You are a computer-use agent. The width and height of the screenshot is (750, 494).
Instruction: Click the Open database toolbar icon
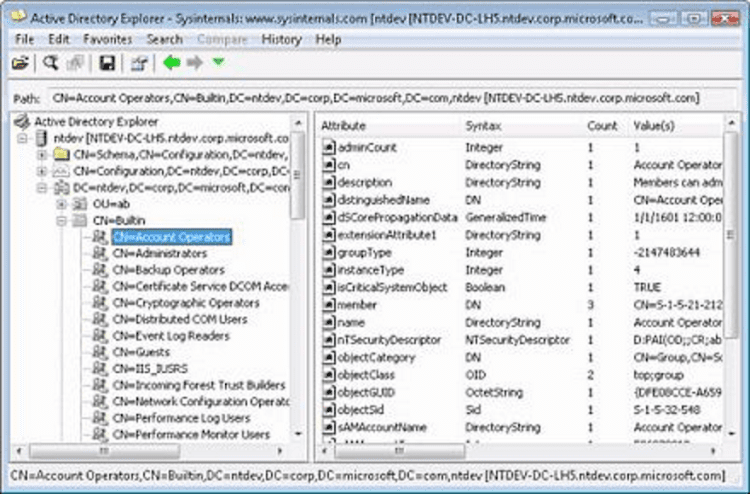point(20,63)
